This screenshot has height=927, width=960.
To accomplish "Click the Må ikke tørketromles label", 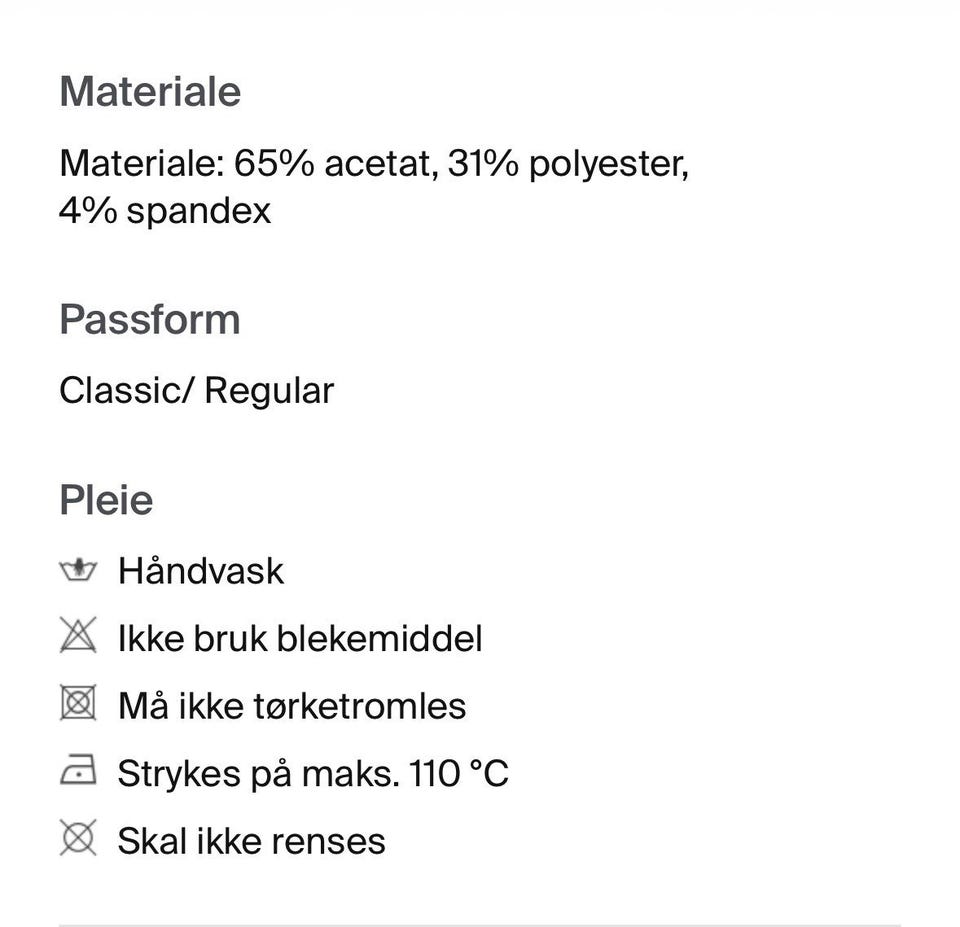I will (x=292, y=706).
